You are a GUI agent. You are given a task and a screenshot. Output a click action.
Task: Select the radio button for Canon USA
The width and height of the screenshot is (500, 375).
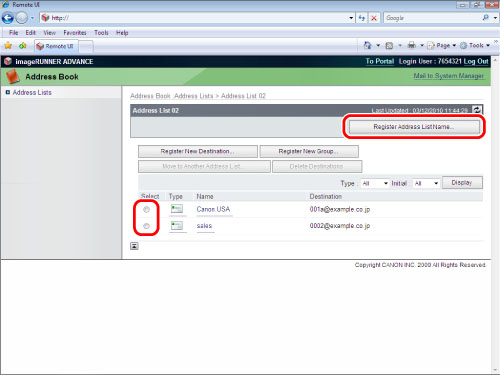click(146, 210)
